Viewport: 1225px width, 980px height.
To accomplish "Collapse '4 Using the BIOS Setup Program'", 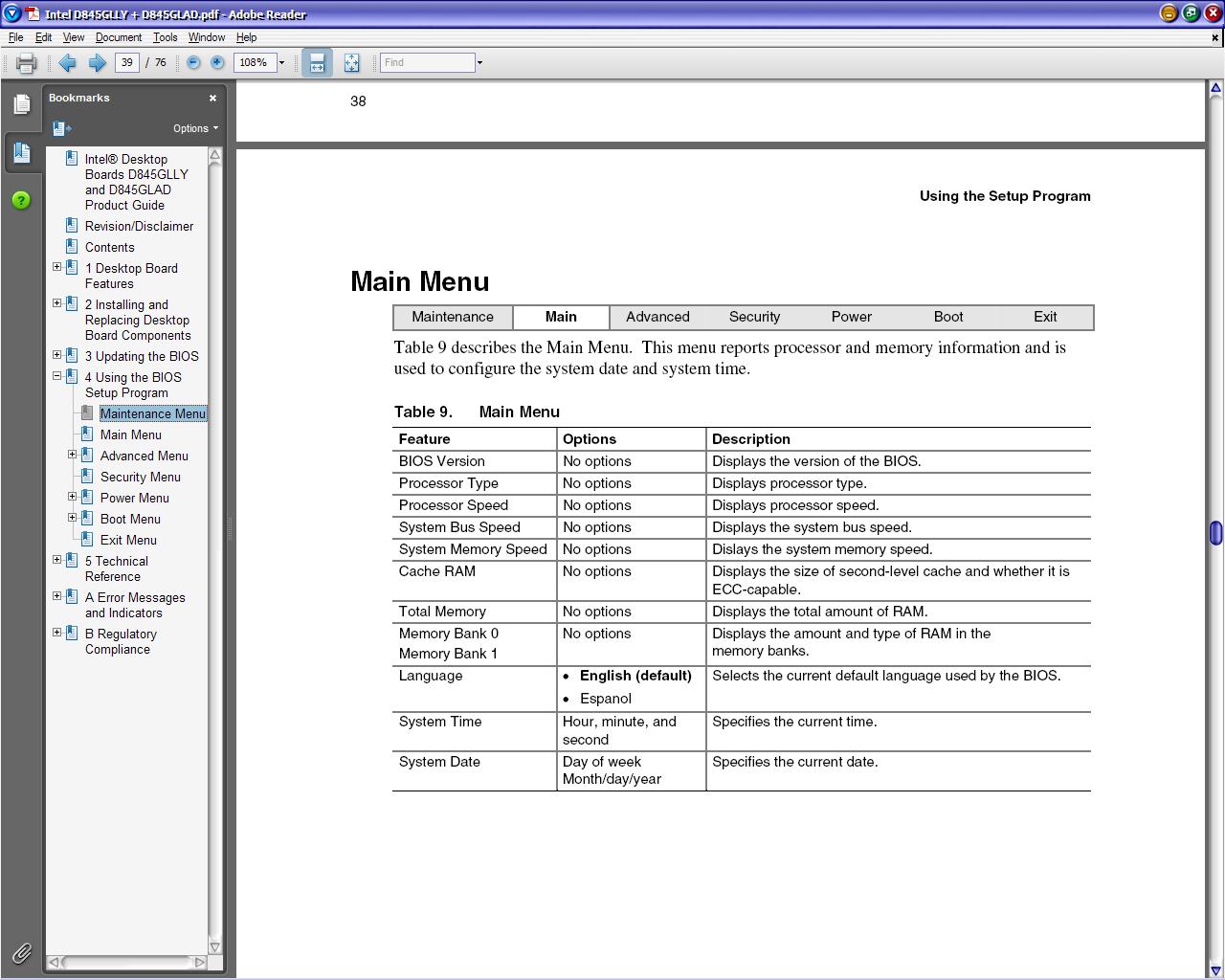I will tap(56, 376).
